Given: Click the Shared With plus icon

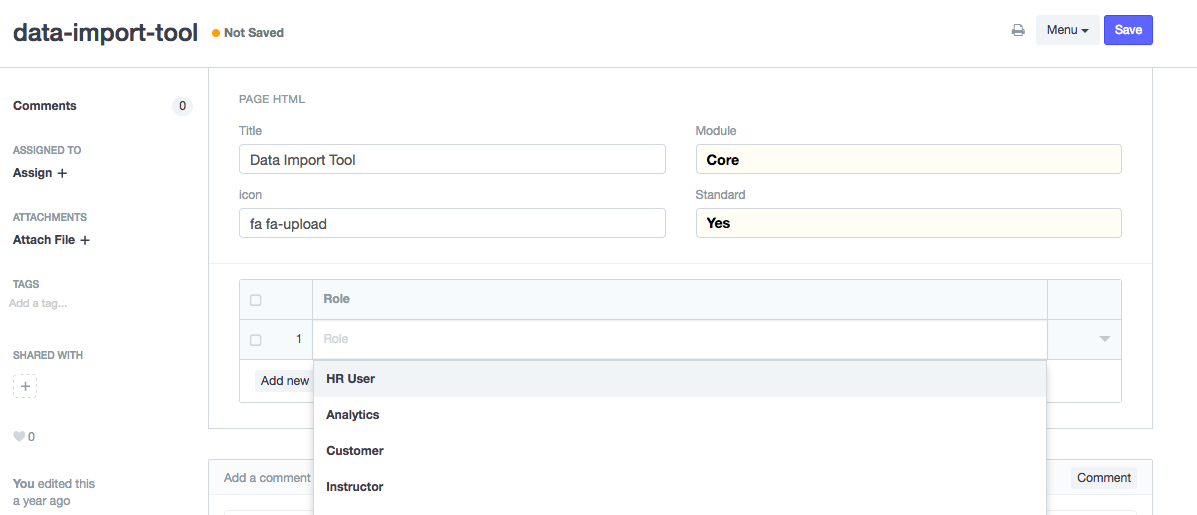Looking at the screenshot, I should coord(25,386).
